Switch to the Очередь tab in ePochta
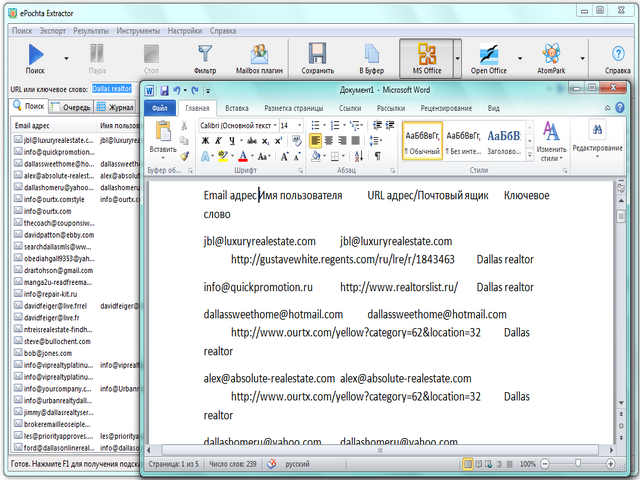The width and height of the screenshot is (640, 480). pos(71,107)
